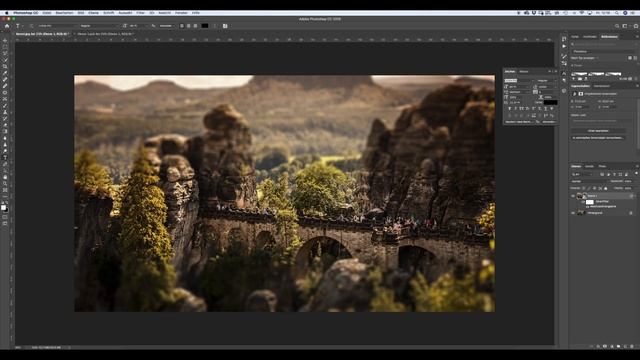Hide the Ebene 1 layer
640x360 pixels.
pyautogui.click(x=573, y=196)
